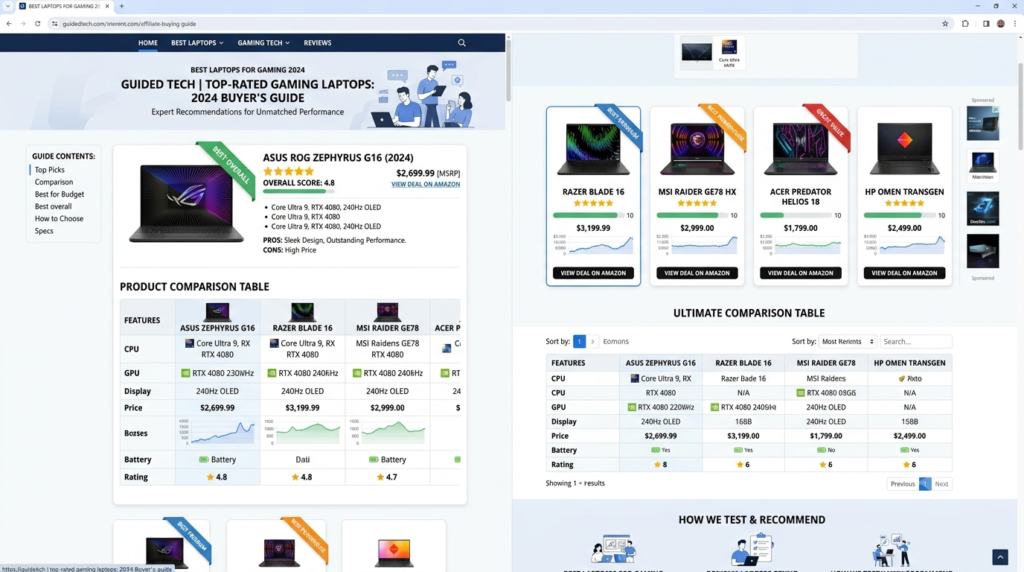Click View Deal on Amazon for Razer Blade 16
The image size is (1024, 572).
[x=593, y=273]
